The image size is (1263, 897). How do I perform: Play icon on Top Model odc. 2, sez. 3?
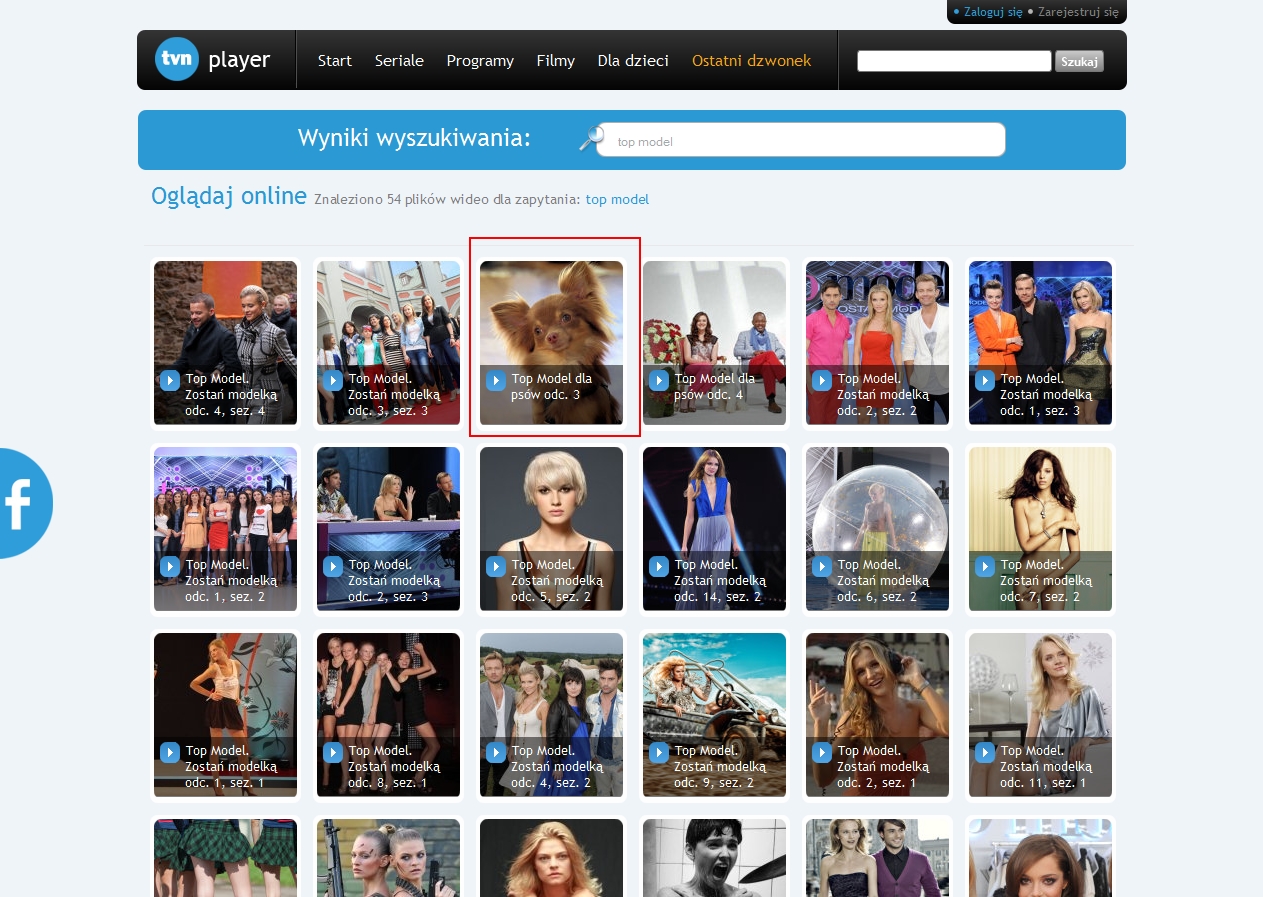[332, 566]
